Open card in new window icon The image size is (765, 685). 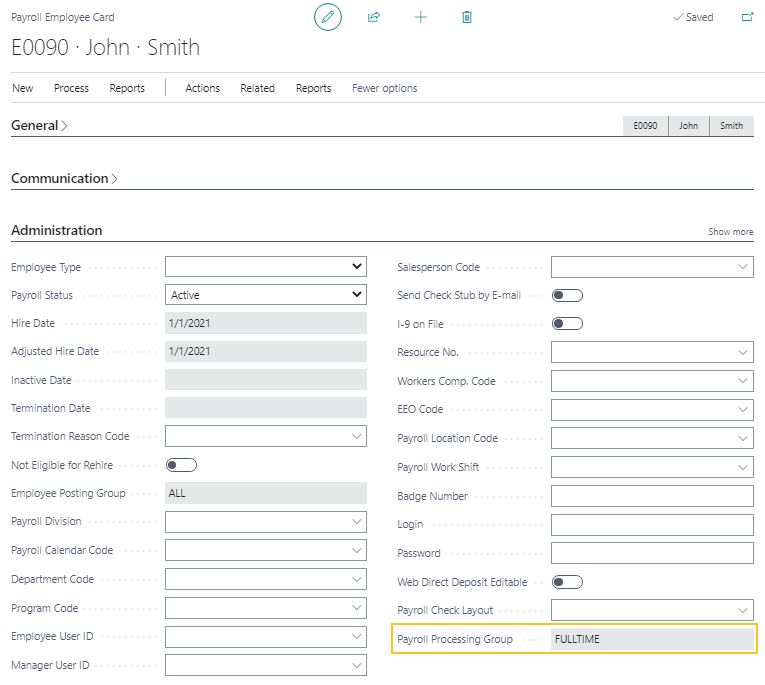(746, 17)
